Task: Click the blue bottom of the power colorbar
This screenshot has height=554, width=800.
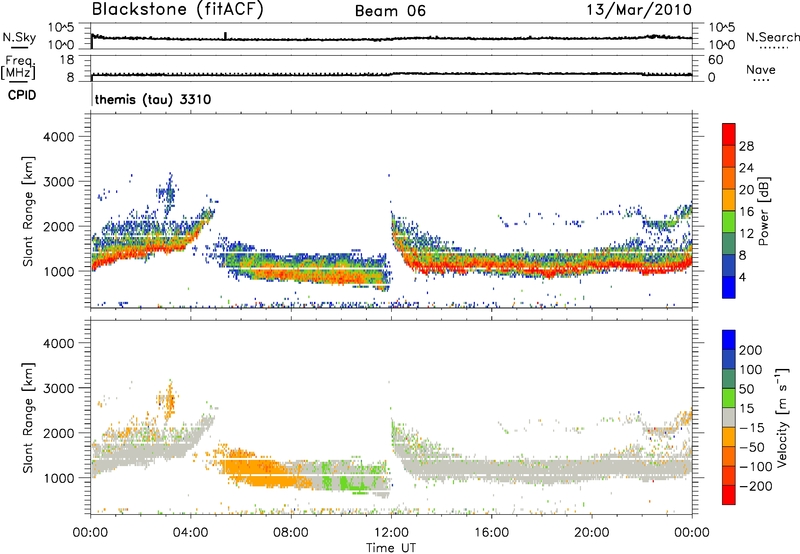Action: click(x=729, y=287)
